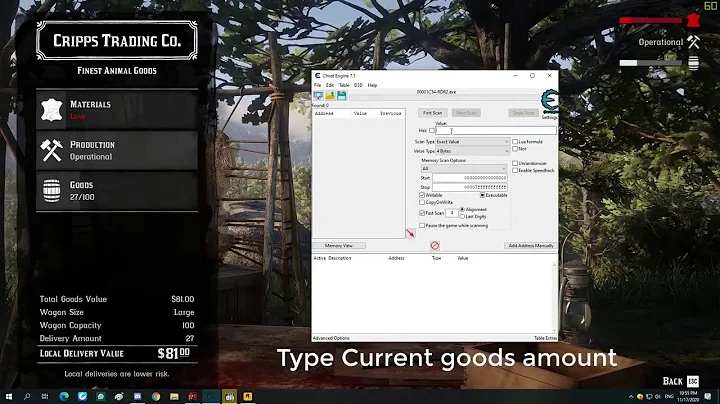The height and width of the screenshot is (404, 720).
Task: Toggle the Executable checkbox
Action: 482,195
